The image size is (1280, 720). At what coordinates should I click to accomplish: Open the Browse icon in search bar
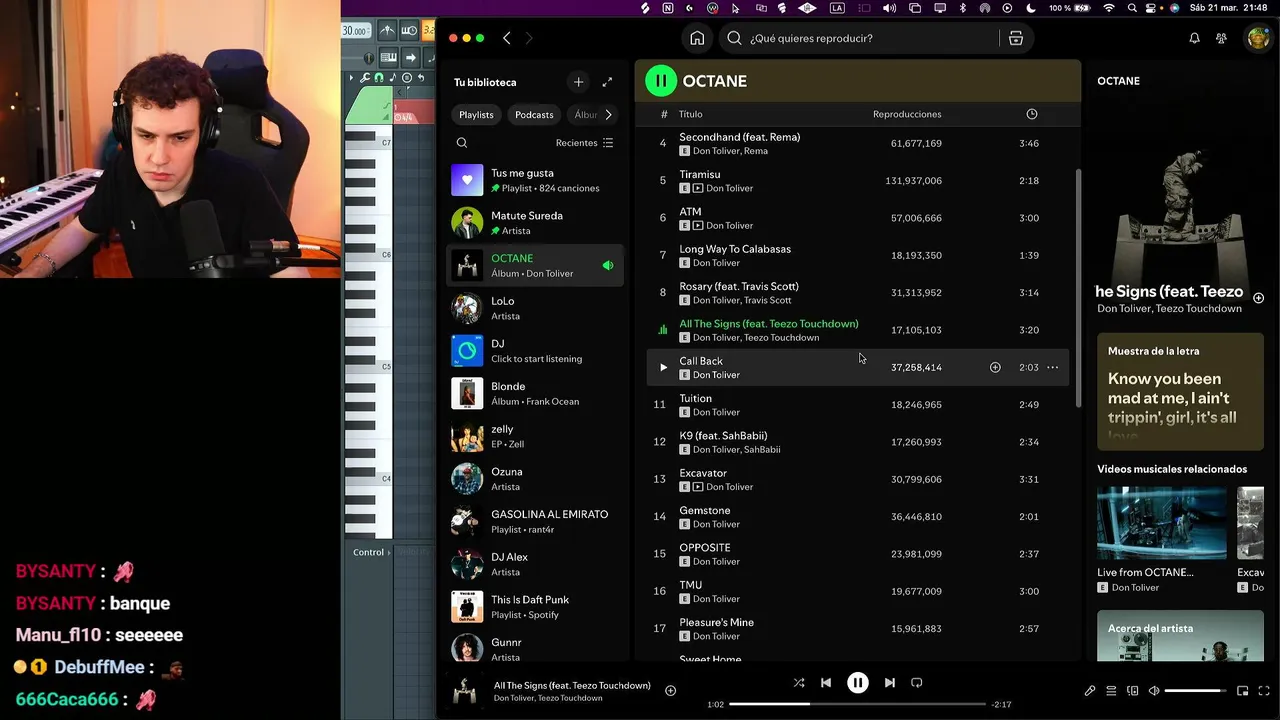pyautogui.click(x=1015, y=38)
